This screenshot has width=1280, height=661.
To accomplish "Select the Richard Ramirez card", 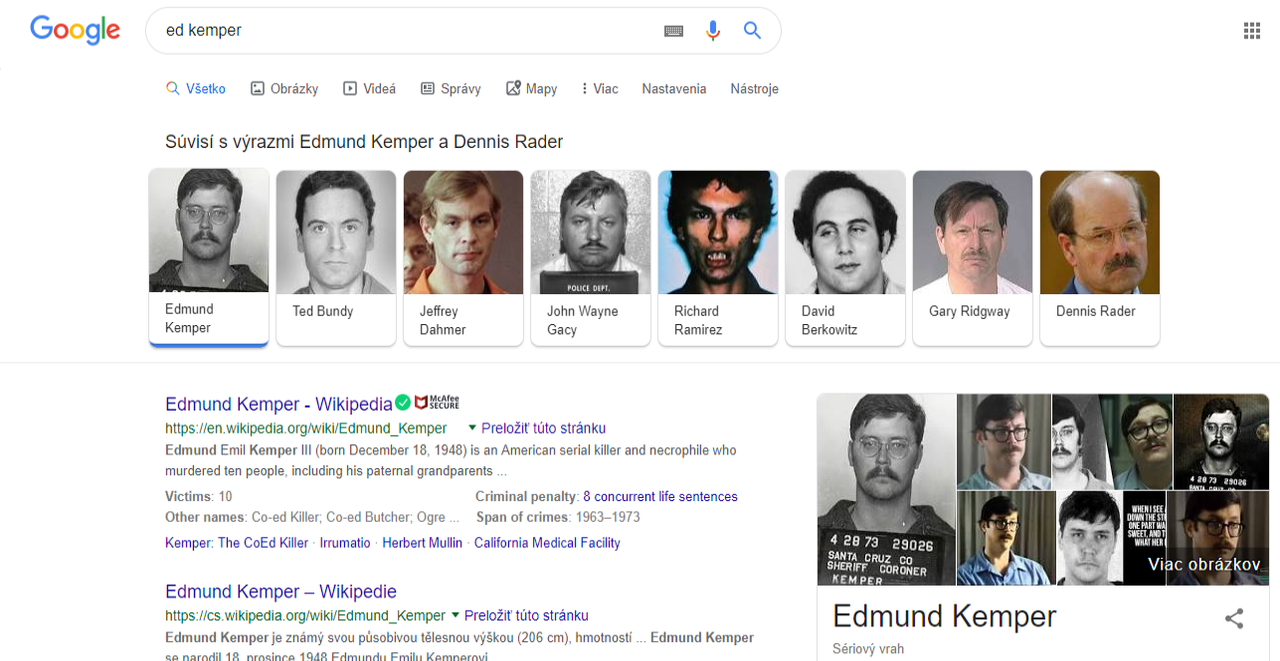I will click(x=718, y=258).
